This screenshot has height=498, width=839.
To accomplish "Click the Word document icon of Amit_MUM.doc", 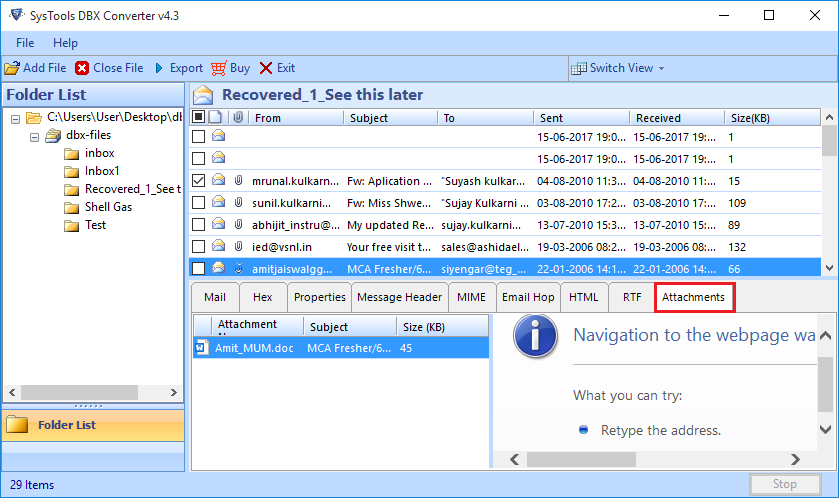I will point(201,348).
